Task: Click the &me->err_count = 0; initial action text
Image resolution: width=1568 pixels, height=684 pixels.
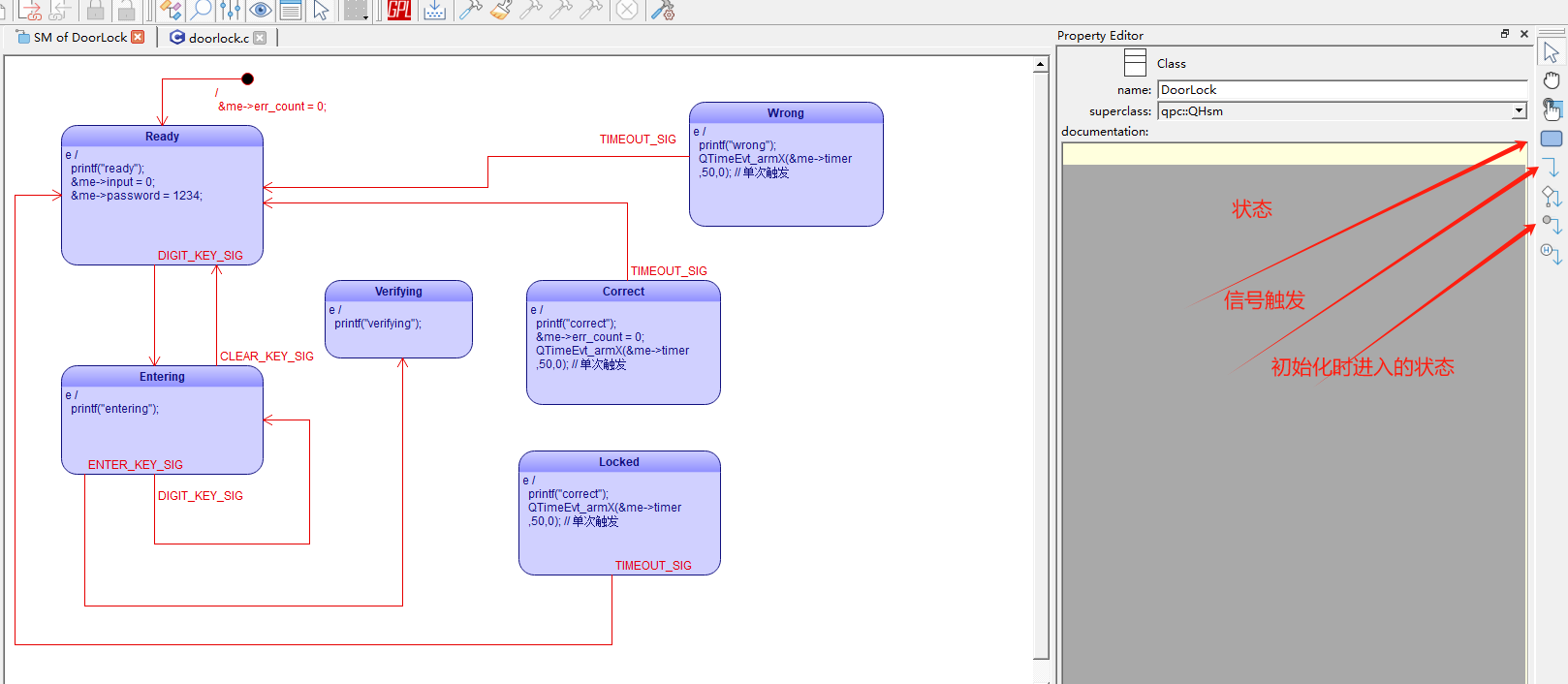Action: 272,107
